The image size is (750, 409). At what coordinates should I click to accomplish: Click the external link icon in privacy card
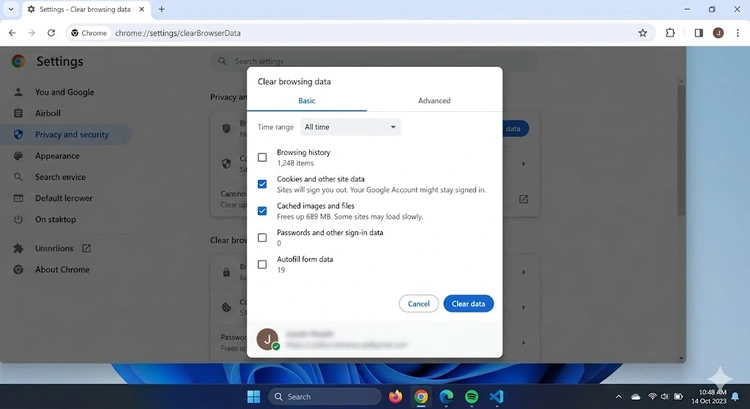pyautogui.click(x=523, y=199)
